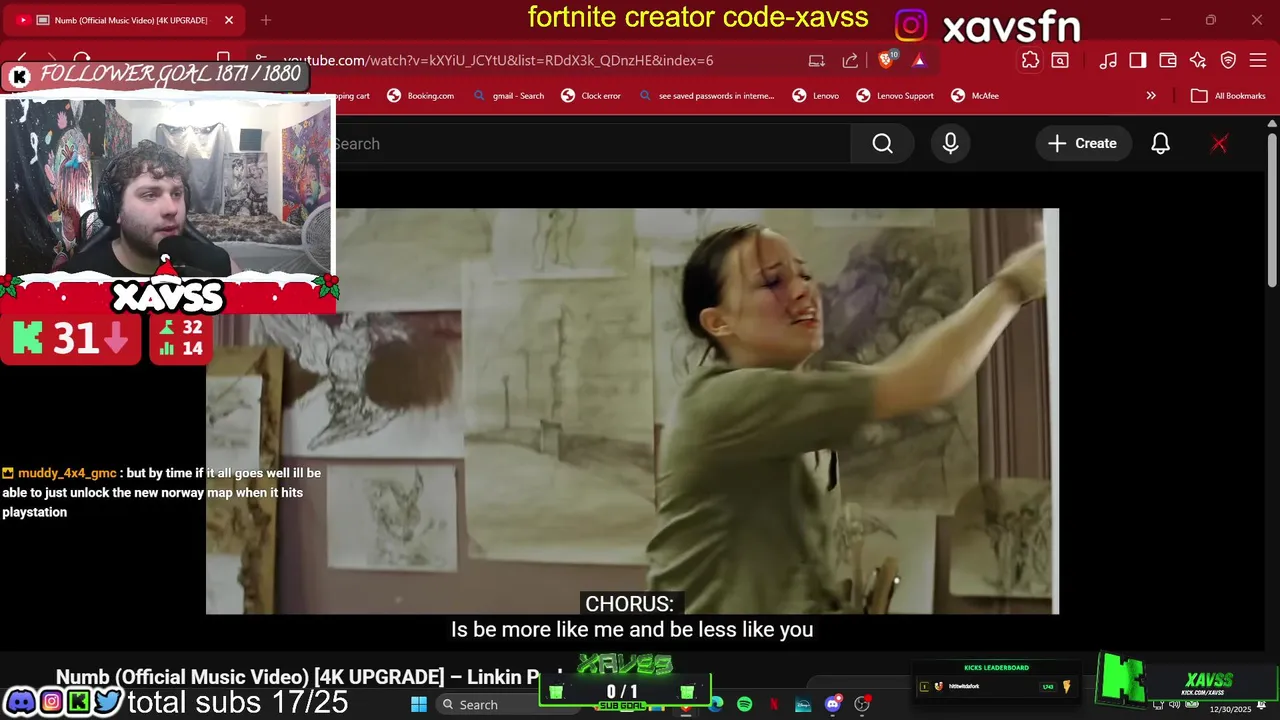Open the system tray volume icon

tap(1175, 705)
